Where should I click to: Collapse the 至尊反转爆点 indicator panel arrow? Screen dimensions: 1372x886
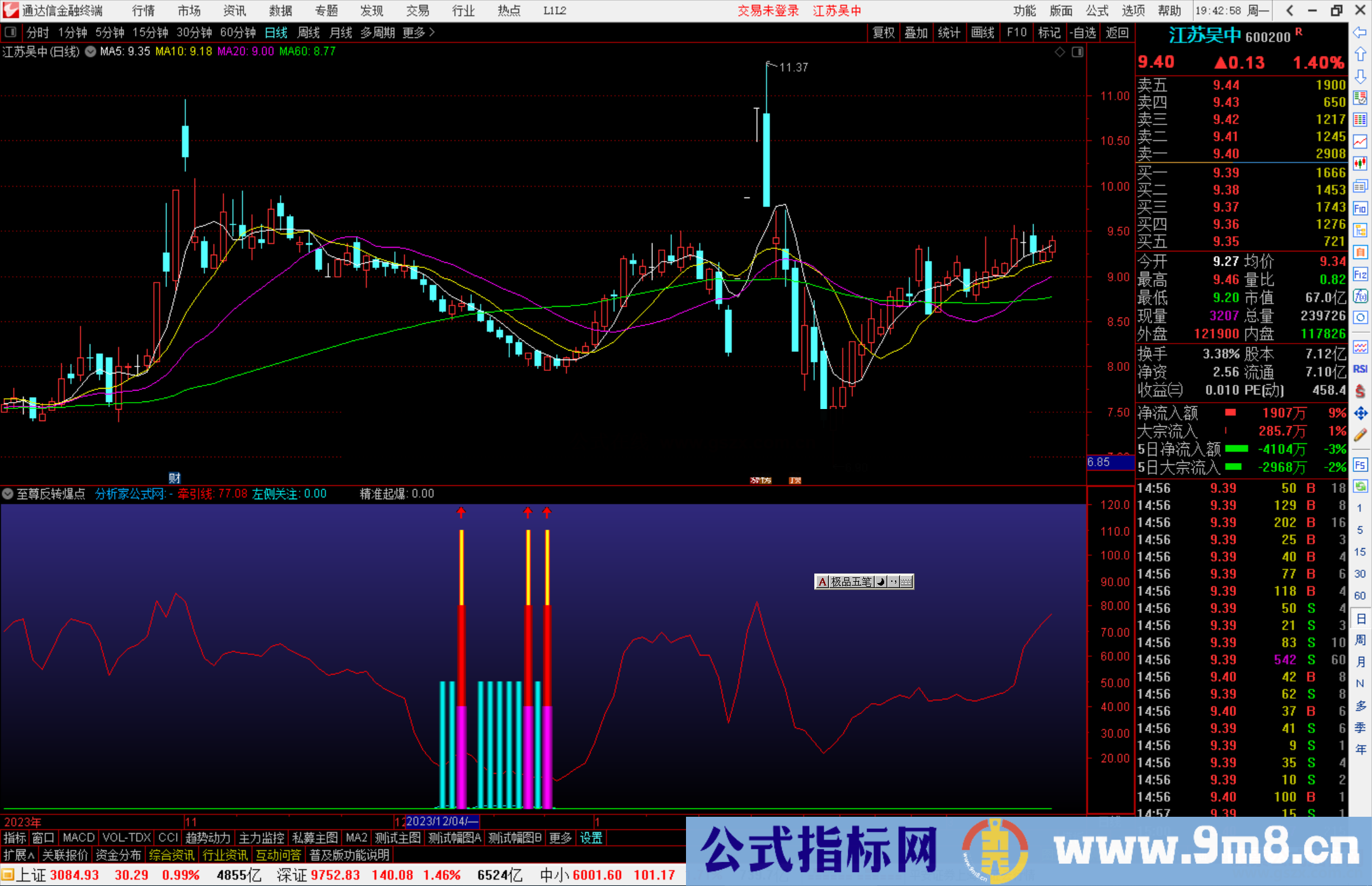click(x=8, y=493)
